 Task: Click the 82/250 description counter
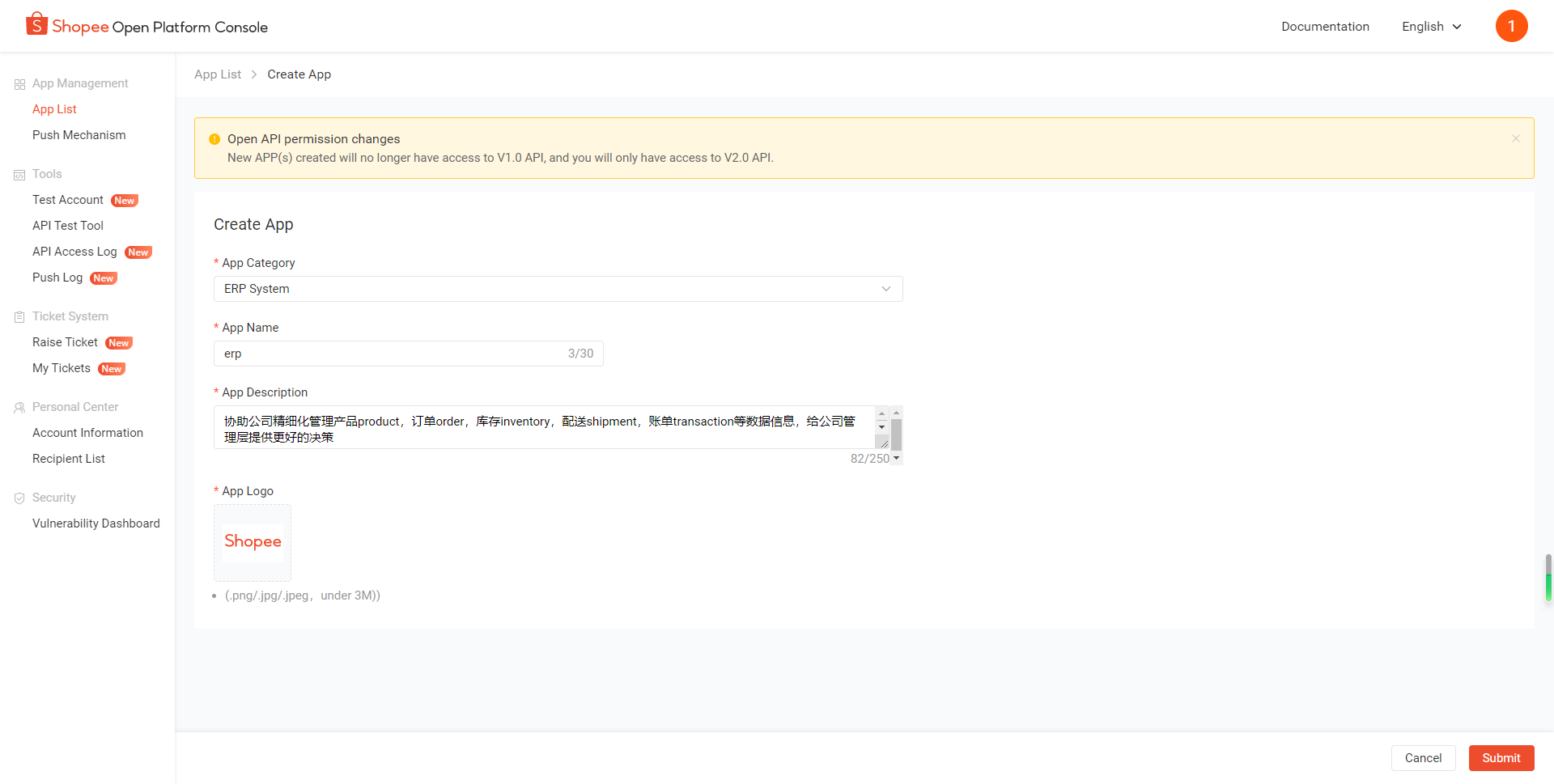(x=870, y=459)
